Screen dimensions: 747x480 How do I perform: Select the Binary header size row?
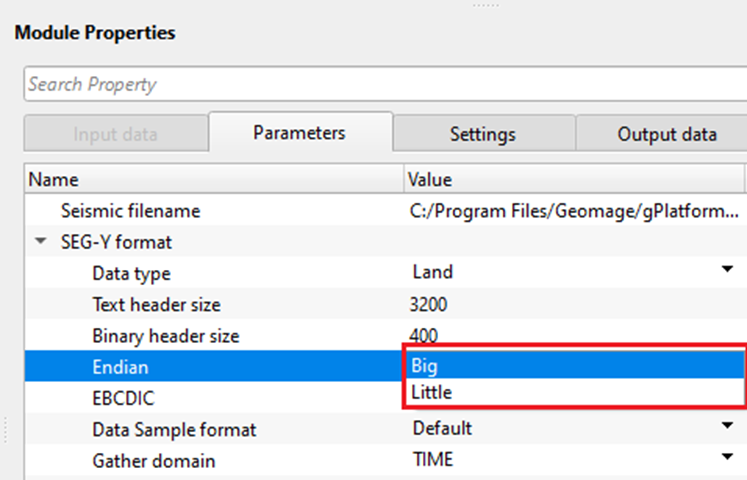click(x=165, y=335)
